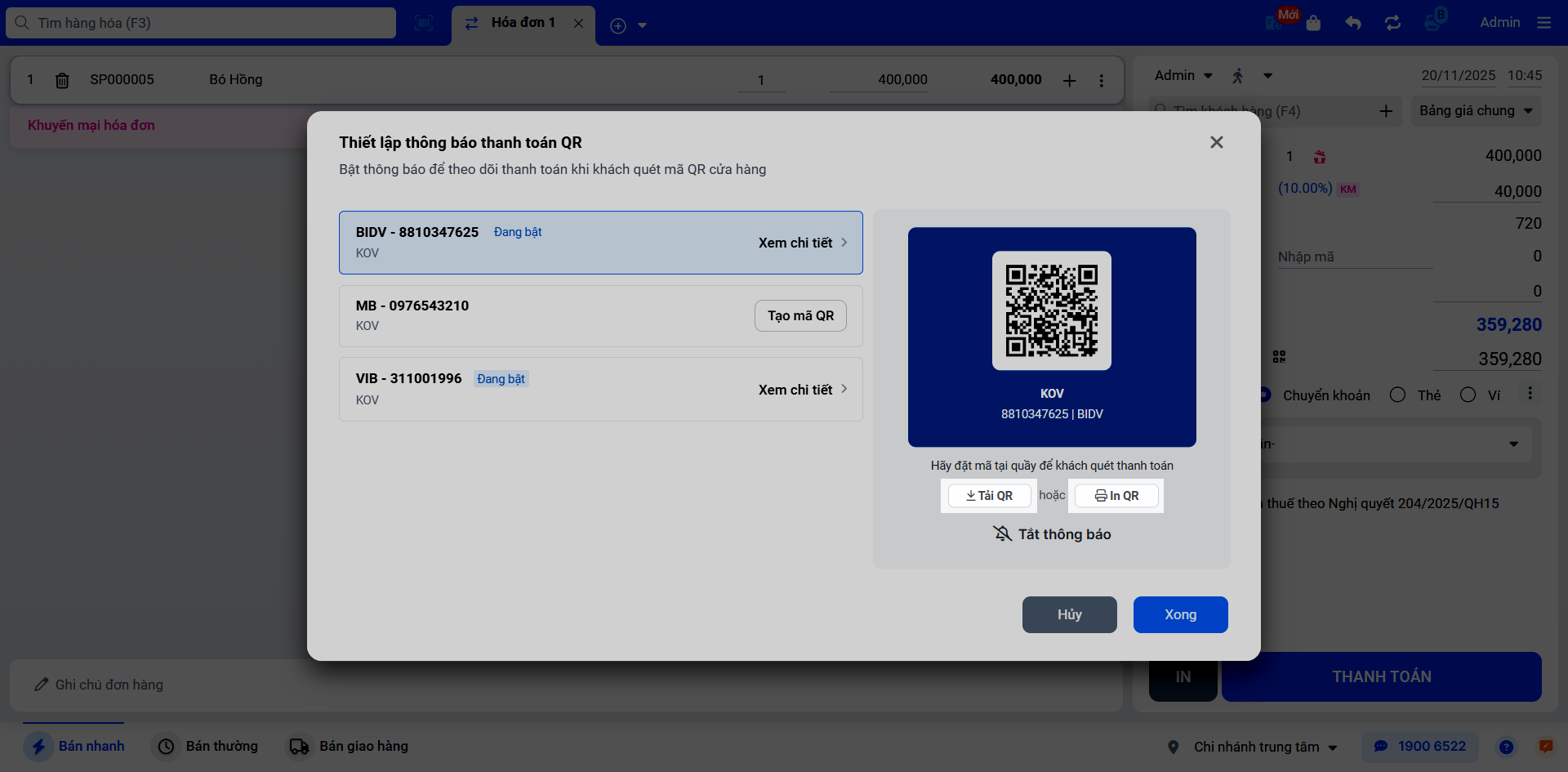The width and height of the screenshot is (1568, 772).
Task: Click the QR code image for KOV
Action: click(x=1052, y=310)
